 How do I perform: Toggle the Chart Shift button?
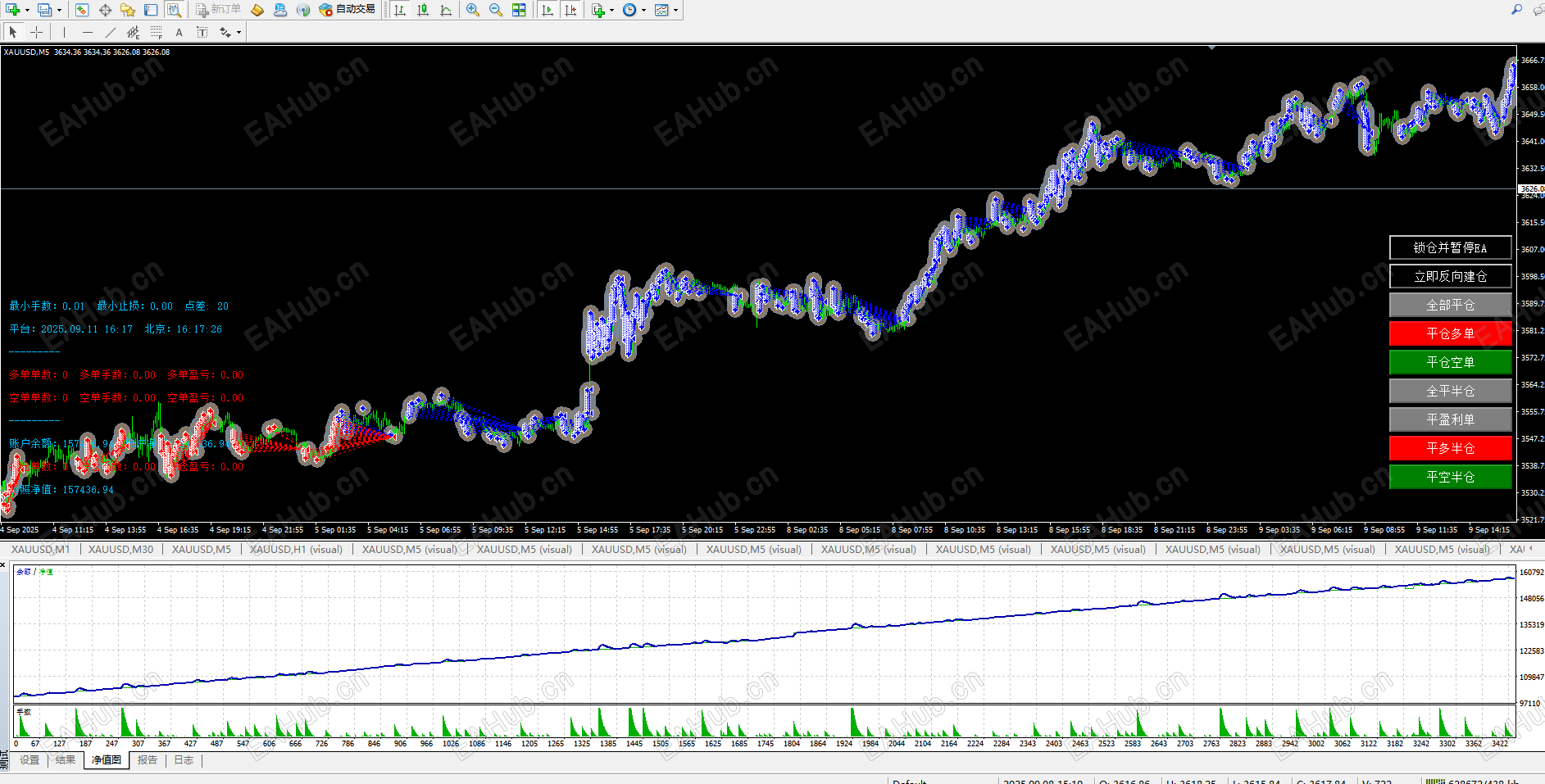point(570,10)
